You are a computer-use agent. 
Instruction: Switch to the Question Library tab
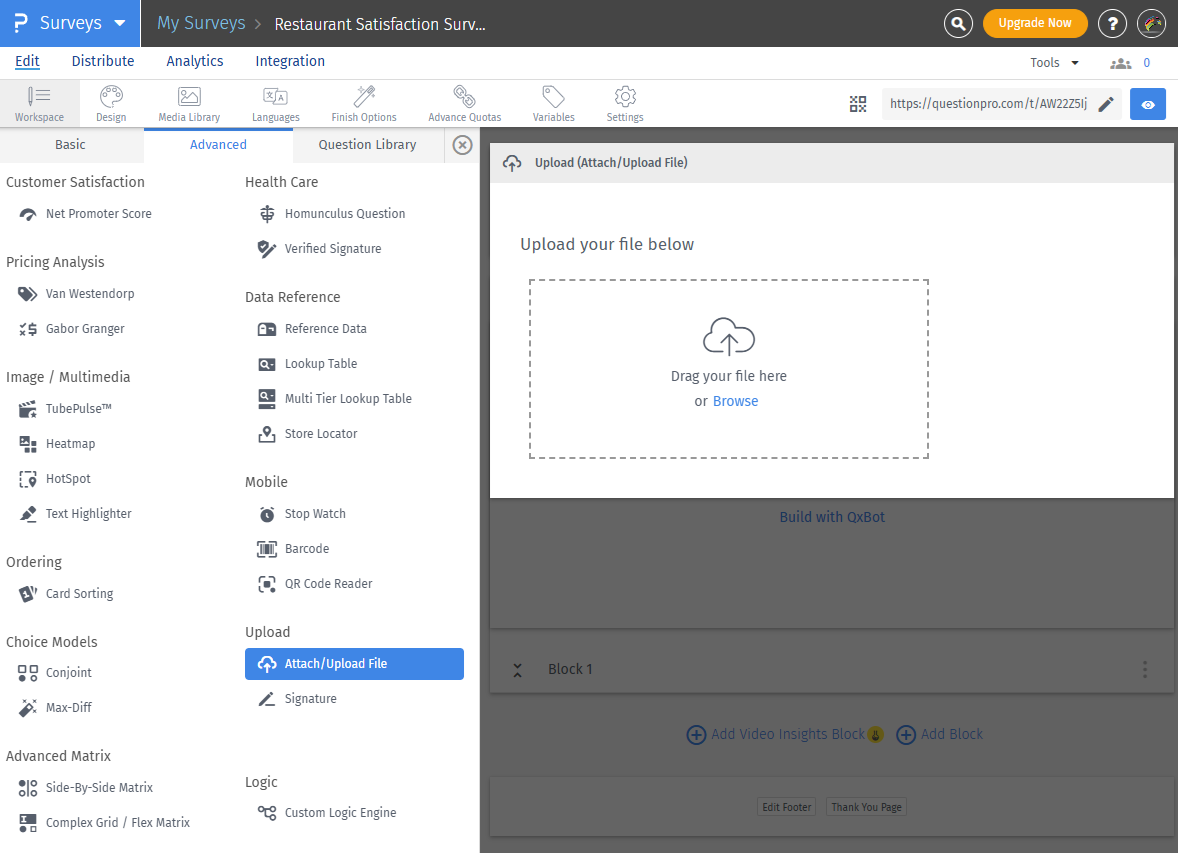[x=367, y=145]
